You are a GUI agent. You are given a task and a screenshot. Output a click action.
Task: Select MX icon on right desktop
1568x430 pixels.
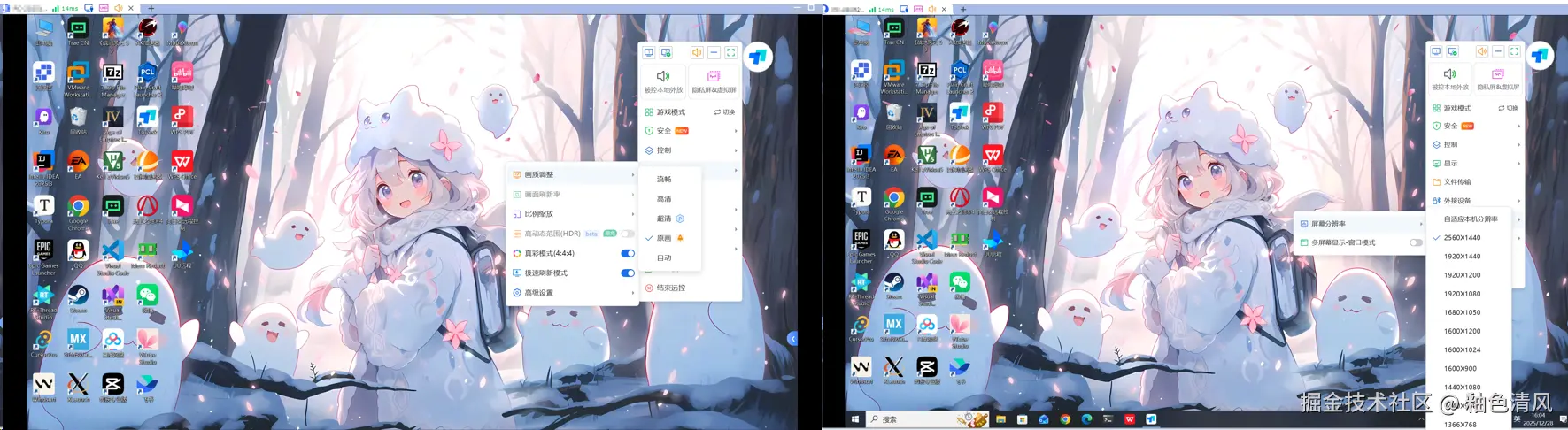(x=894, y=327)
